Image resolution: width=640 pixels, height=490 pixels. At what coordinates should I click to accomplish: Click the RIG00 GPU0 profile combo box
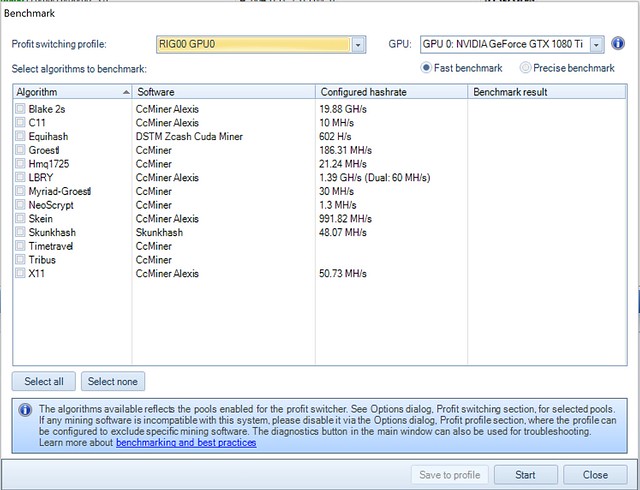pos(261,44)
